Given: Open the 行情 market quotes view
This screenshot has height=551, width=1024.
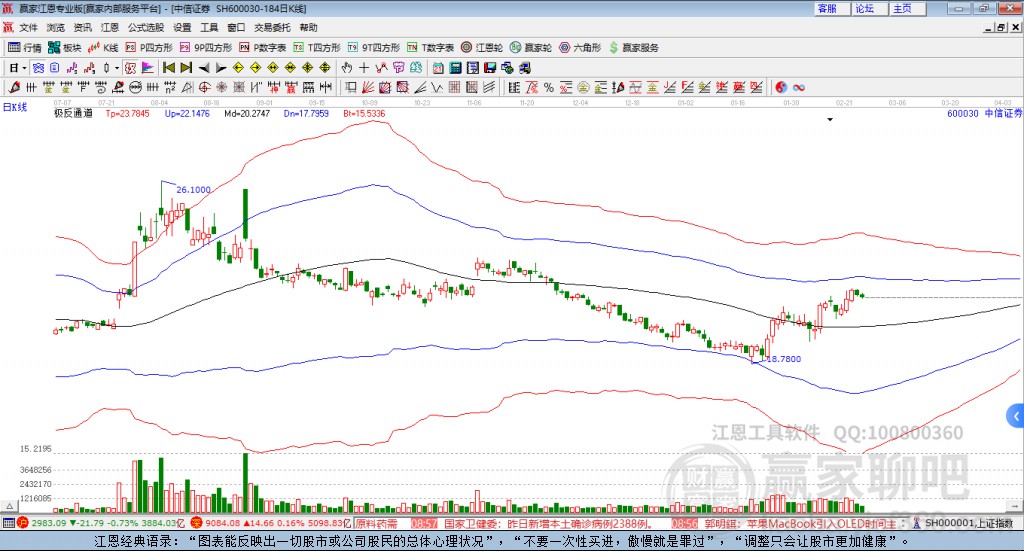Looking at the screenshot, I should [24, 48].
